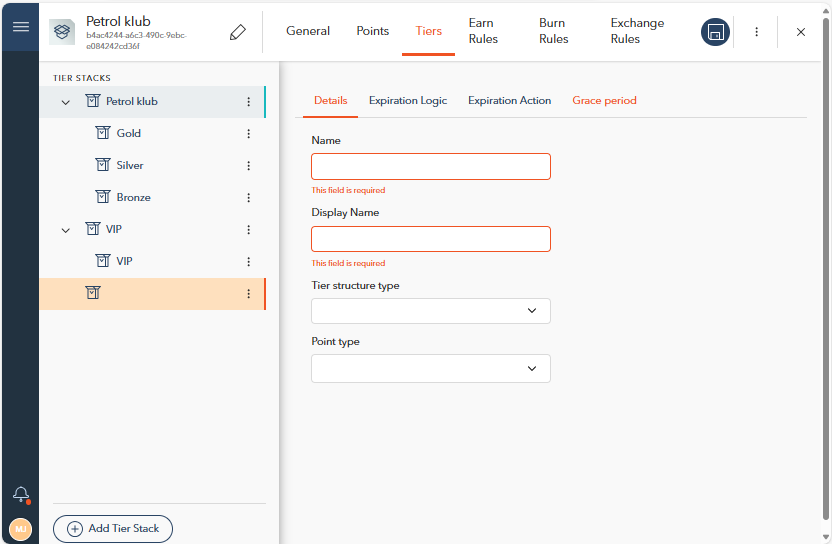832x544 pixels.
Task: Click the Petrol klub program logo icon
Action: [x=62, y=32]
